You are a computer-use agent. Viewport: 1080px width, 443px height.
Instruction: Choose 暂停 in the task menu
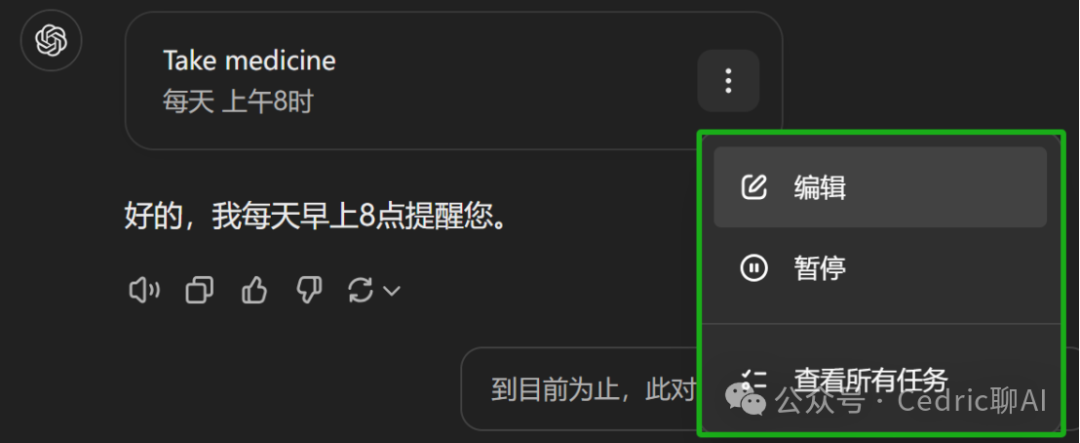[880, 267]
